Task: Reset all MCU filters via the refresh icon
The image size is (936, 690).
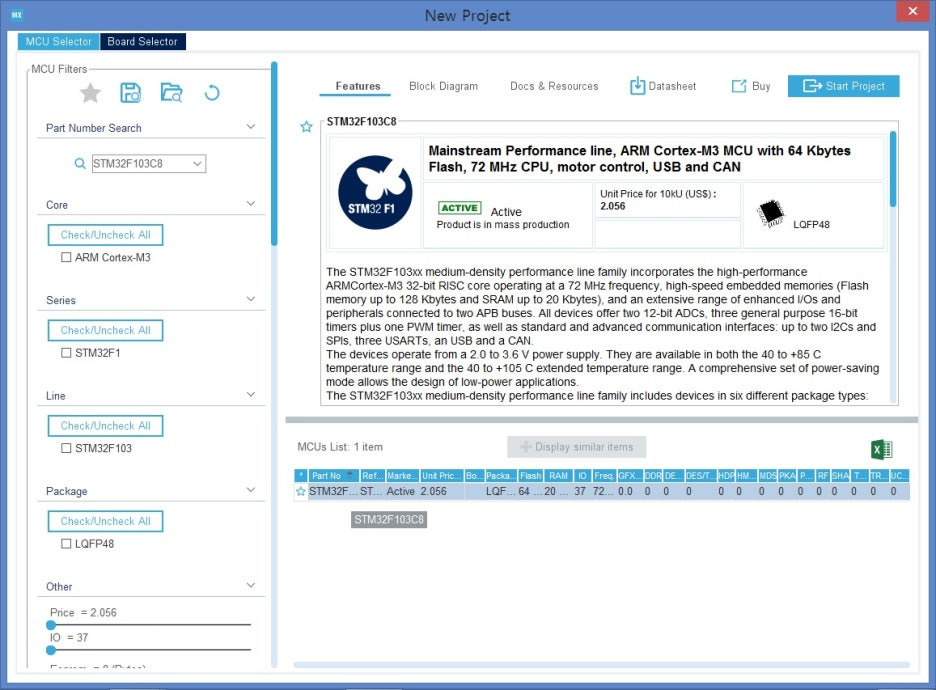Action: (x=212, y=93)
